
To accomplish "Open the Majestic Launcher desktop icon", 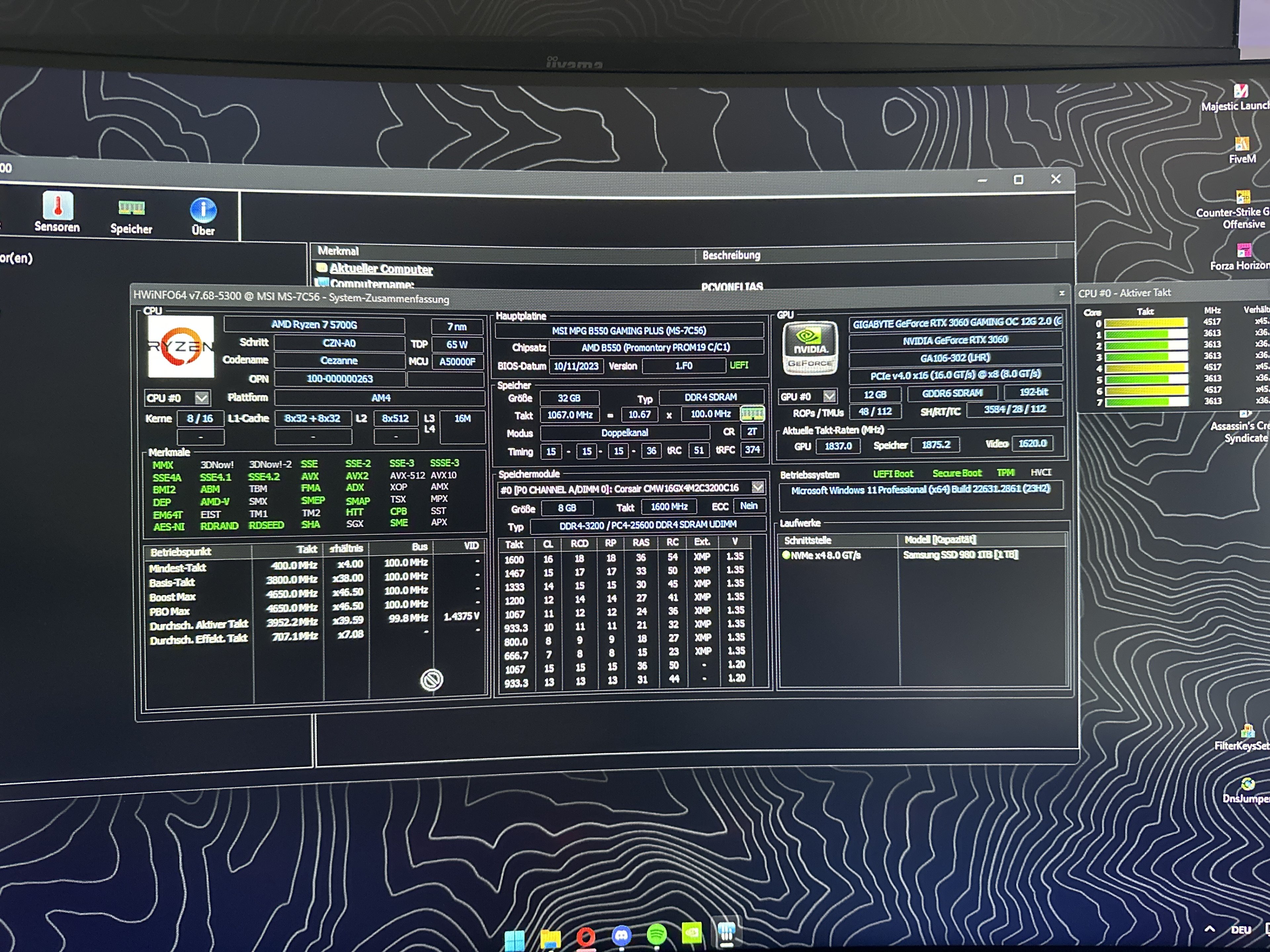I will pos(1241,92).
